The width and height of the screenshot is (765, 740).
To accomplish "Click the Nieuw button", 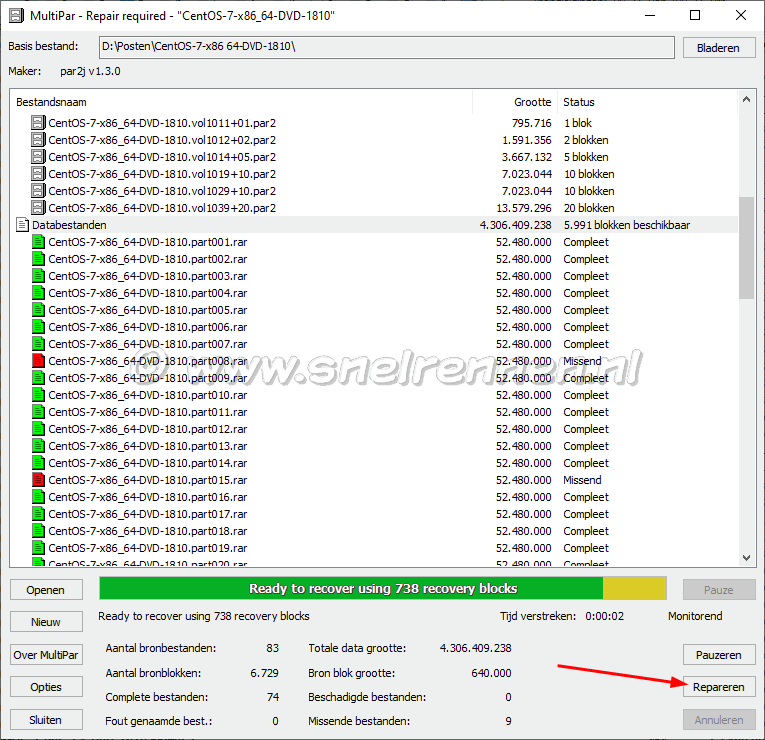I will point(46,622).
